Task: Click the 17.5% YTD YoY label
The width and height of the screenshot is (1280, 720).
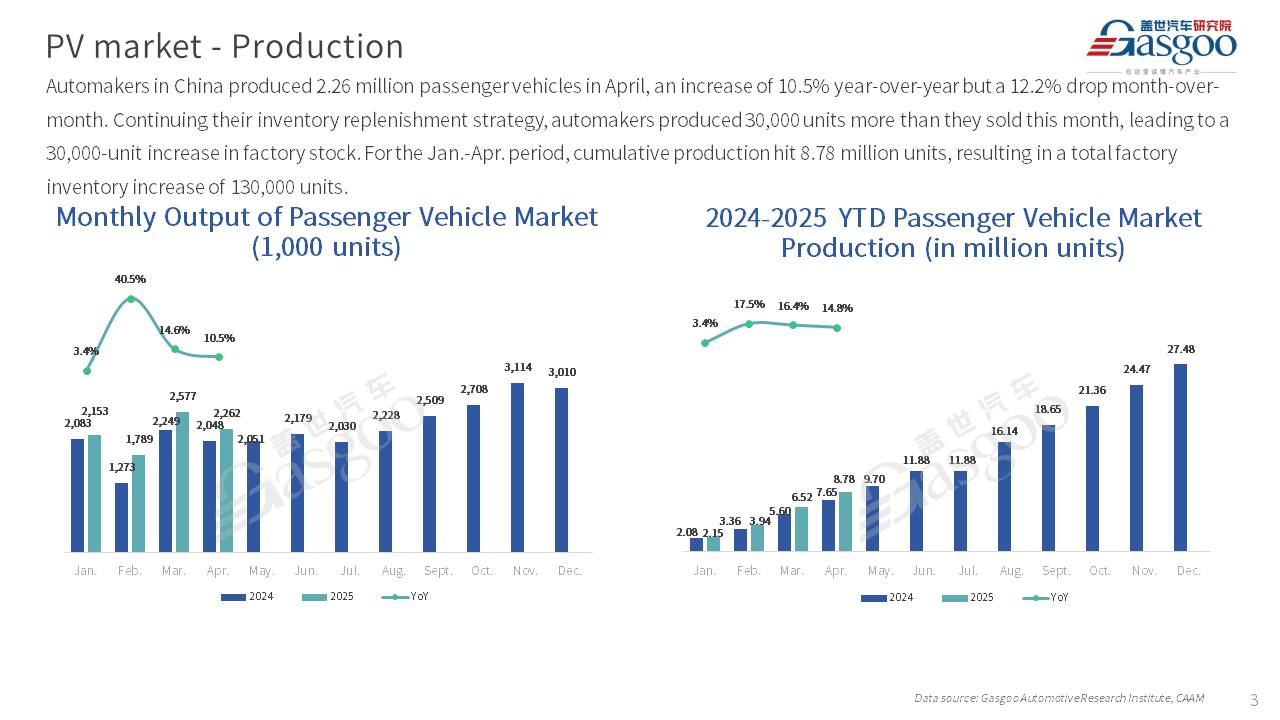Action: tap(749, 304)
